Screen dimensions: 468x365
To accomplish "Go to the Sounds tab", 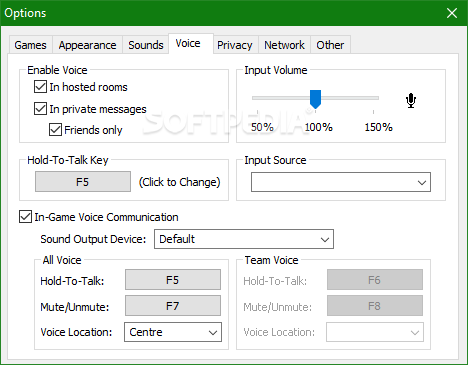I will (x=146, y=45).
